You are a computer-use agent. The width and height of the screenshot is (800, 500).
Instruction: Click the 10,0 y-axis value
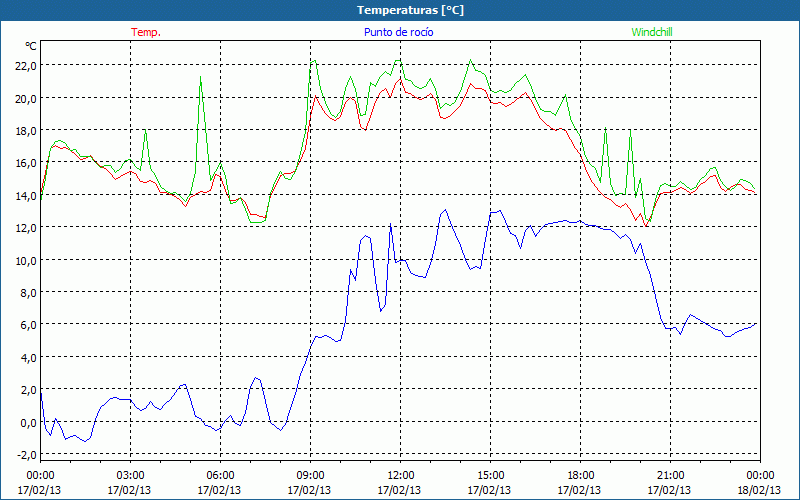26,260
